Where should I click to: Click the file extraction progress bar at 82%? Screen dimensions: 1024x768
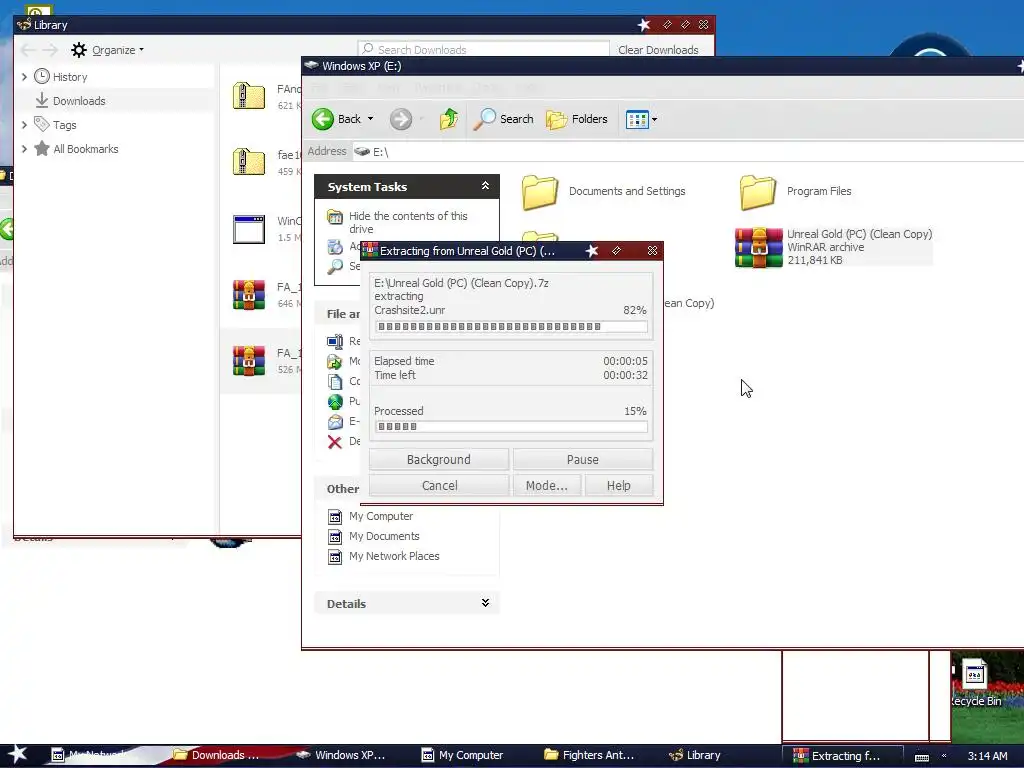click(x=511, y=327)
